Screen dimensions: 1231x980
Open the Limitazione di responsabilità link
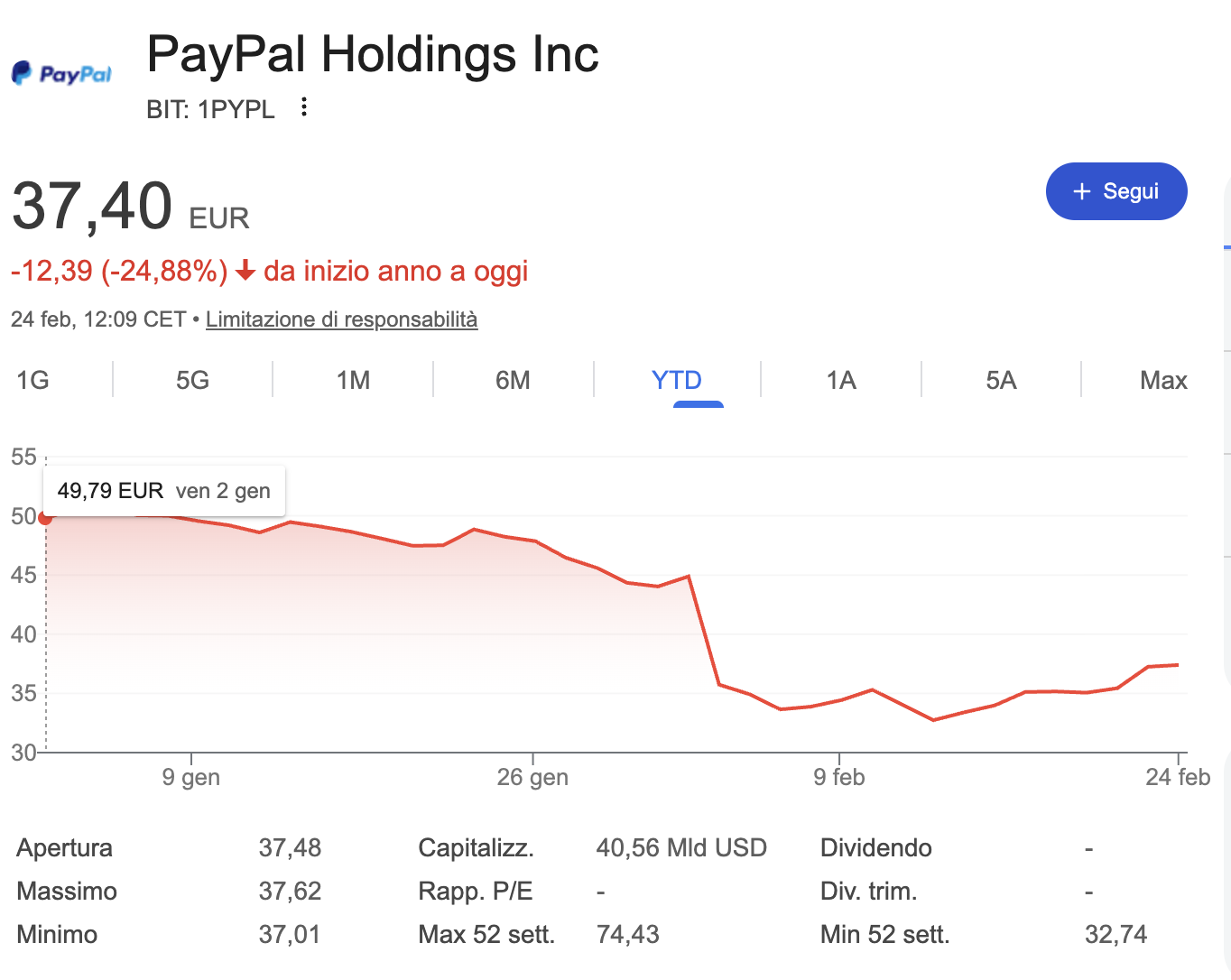tap(341, 319)
